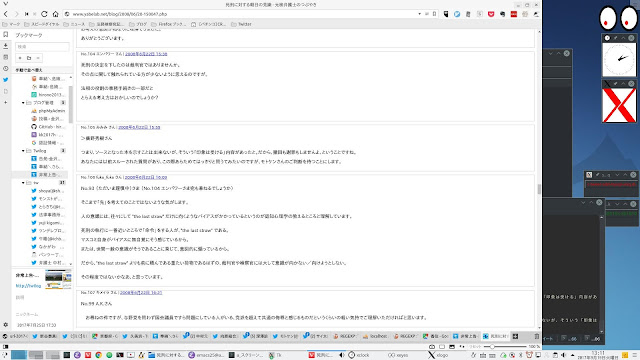Open Vivaldi settings gear
The width and height of the screenshot is (640, 360).
click(6, 324)
